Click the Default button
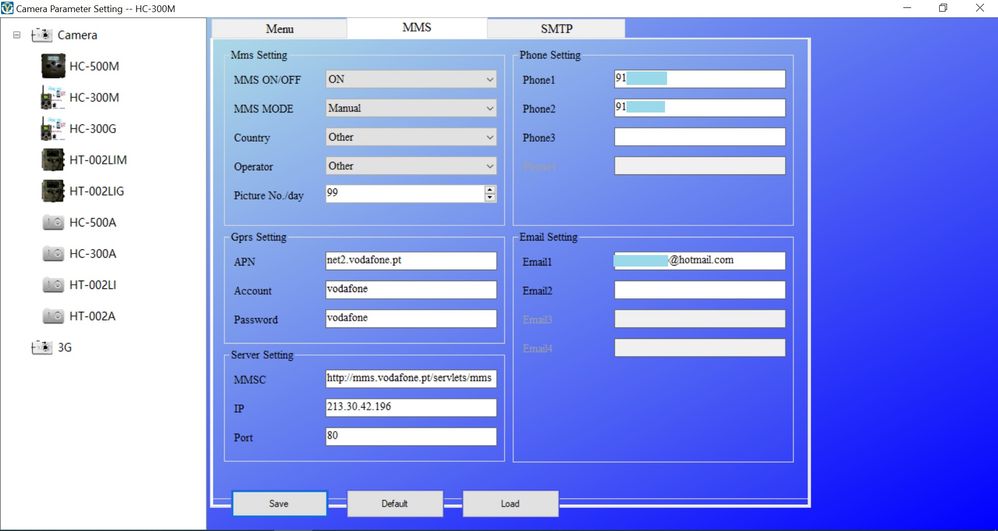 (394, 503)
